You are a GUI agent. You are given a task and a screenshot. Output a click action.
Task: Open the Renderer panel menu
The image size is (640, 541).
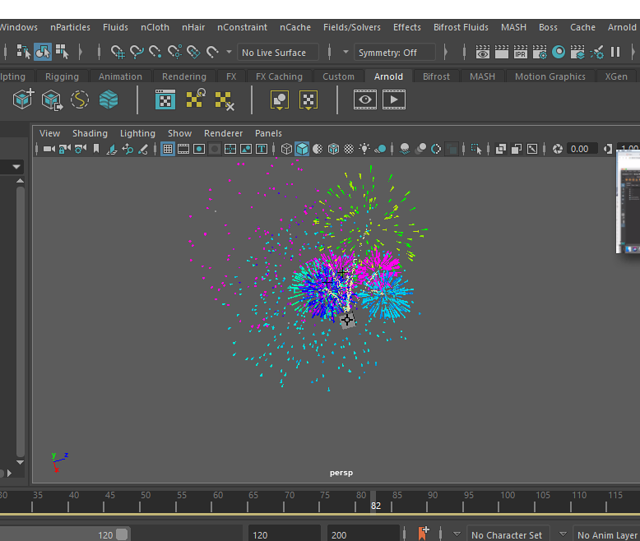pos(223,133)
